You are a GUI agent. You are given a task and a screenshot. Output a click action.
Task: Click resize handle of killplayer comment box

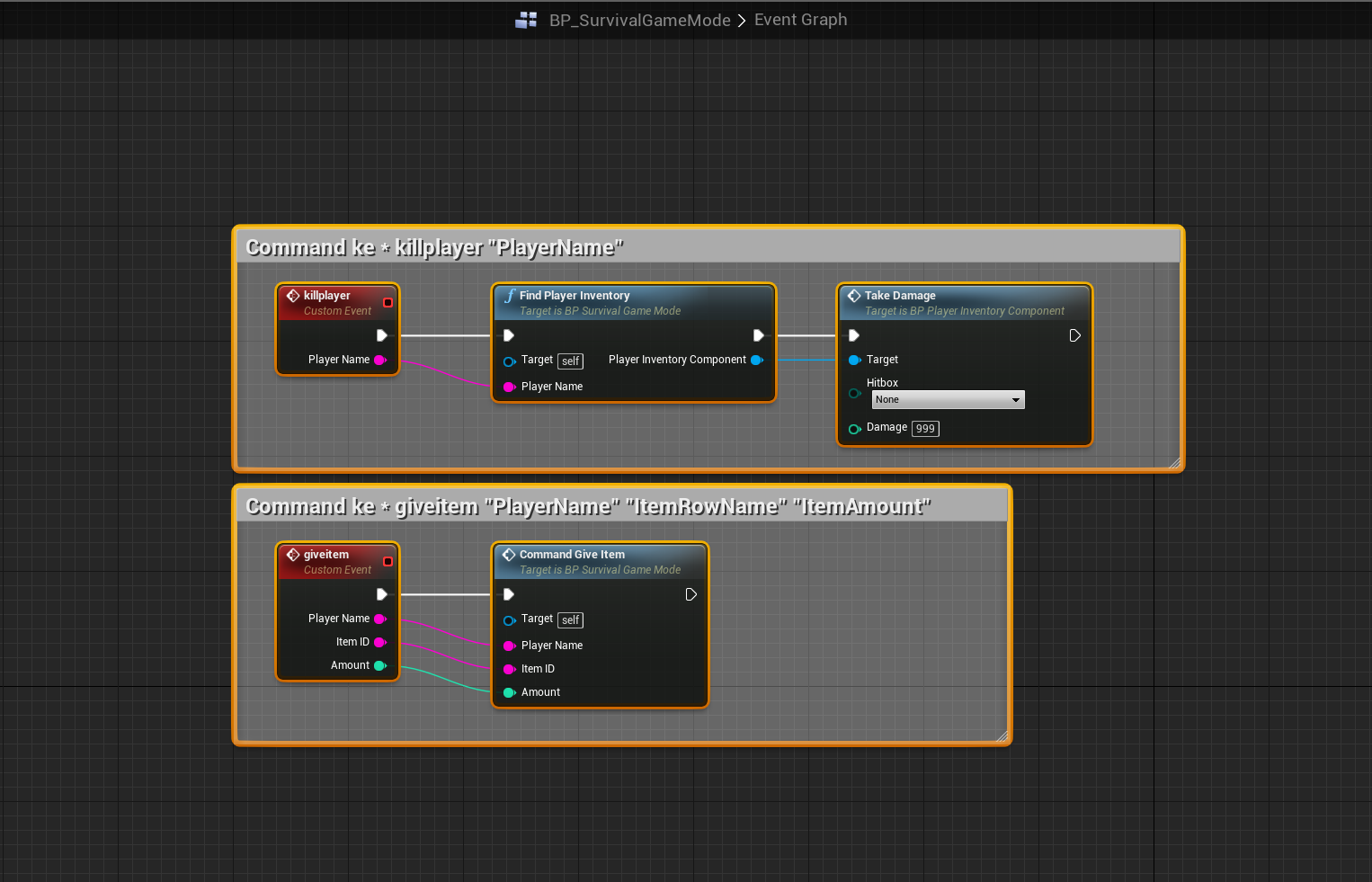(1174, 463)
